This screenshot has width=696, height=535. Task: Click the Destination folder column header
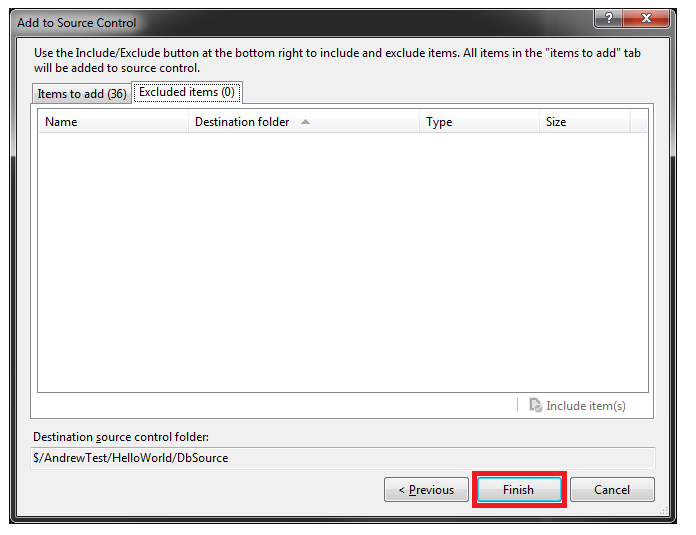pos(242,122)
